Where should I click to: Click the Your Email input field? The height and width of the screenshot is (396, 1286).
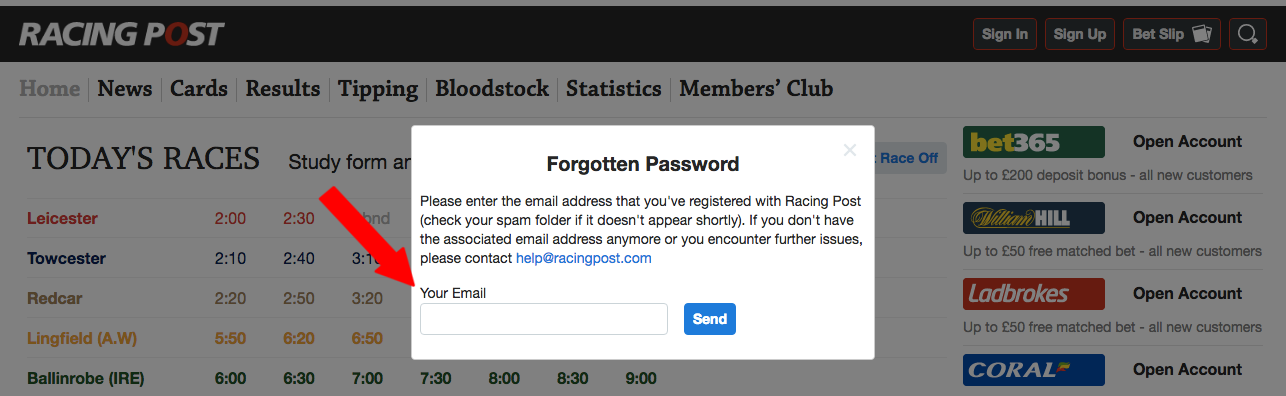point(544,319)
